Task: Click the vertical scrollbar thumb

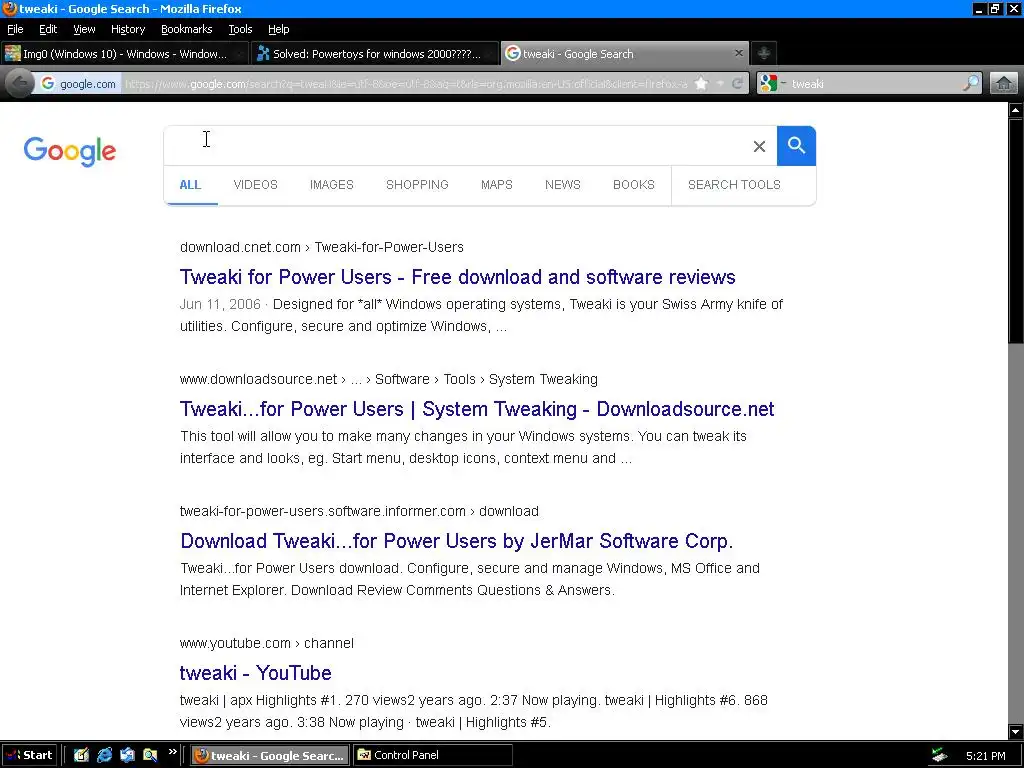Action: pos(1016,230)
